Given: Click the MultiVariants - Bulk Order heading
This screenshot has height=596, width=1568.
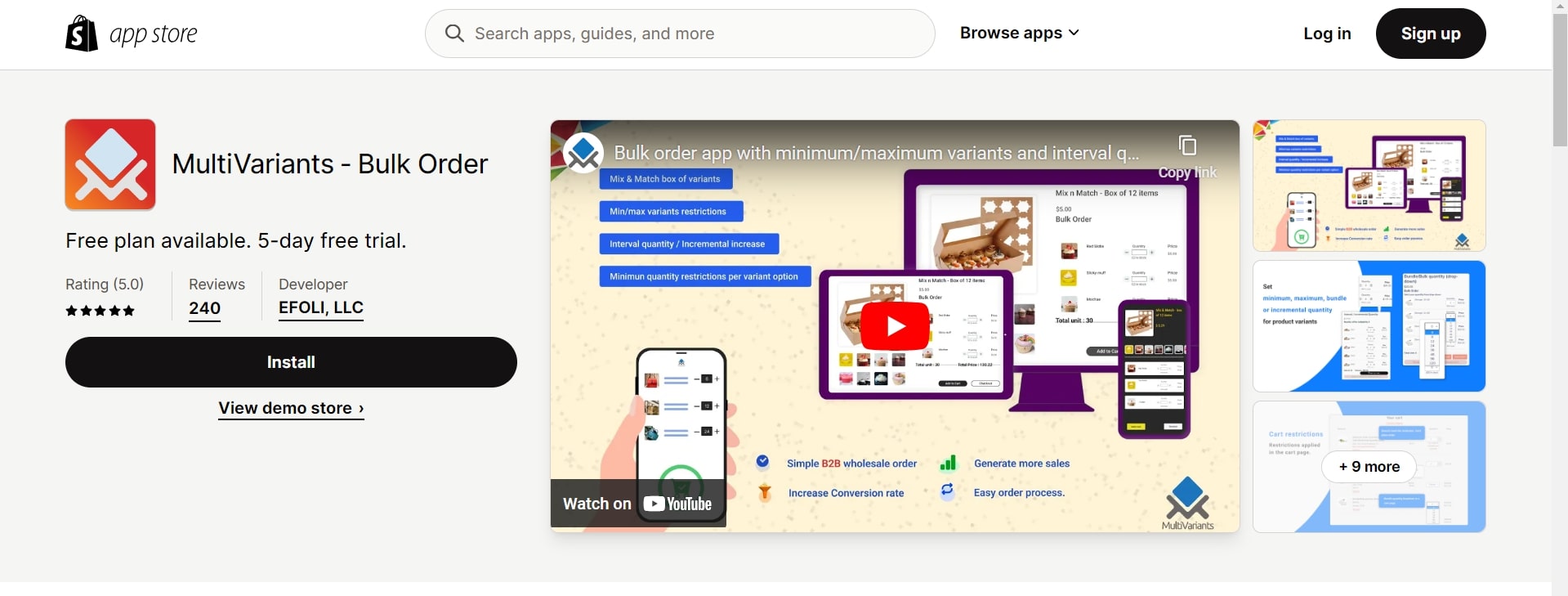Looking at the screenshot, I should (330, 164).
